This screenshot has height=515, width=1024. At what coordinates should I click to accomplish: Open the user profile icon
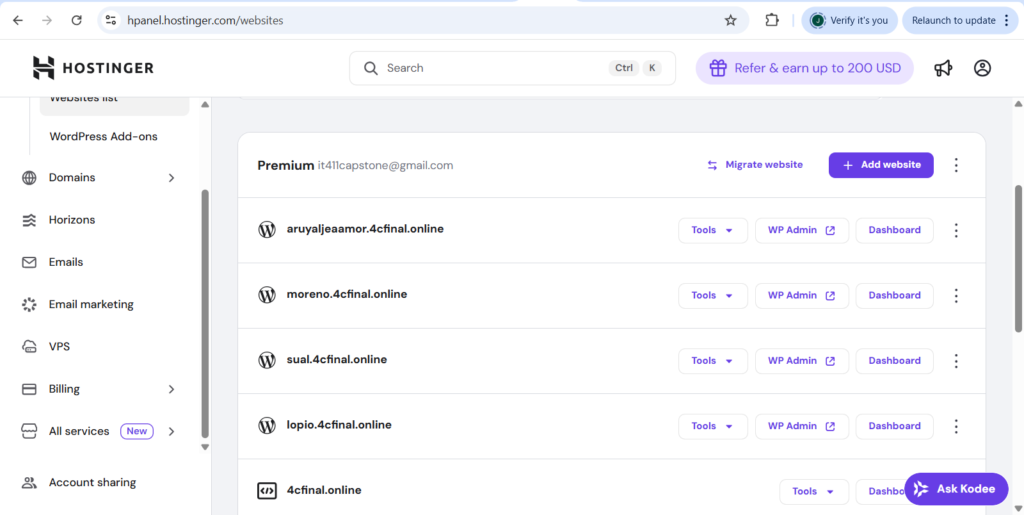coord(982,68)
